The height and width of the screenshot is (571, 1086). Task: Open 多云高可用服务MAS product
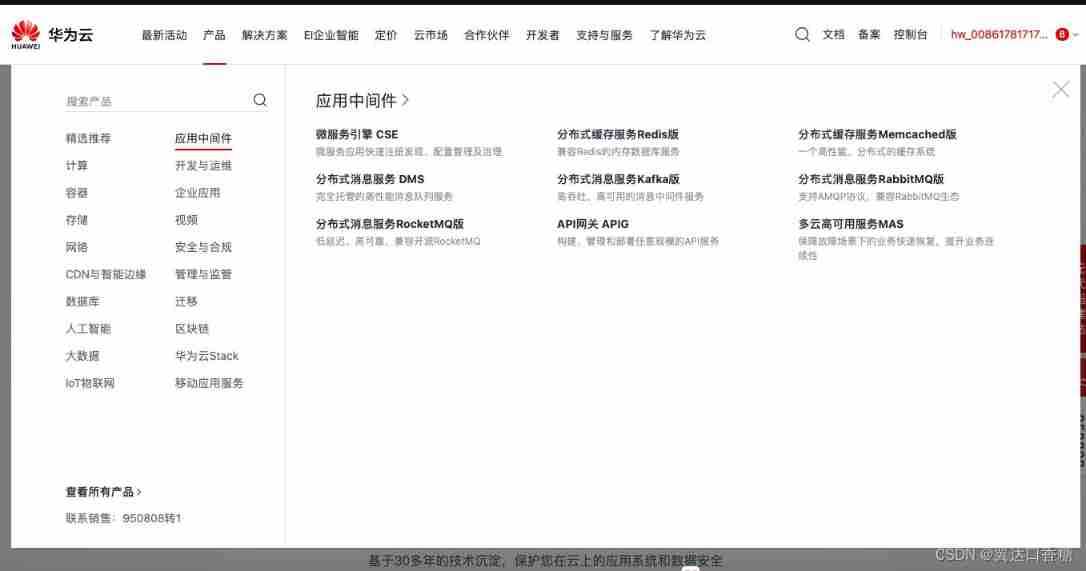850,224
